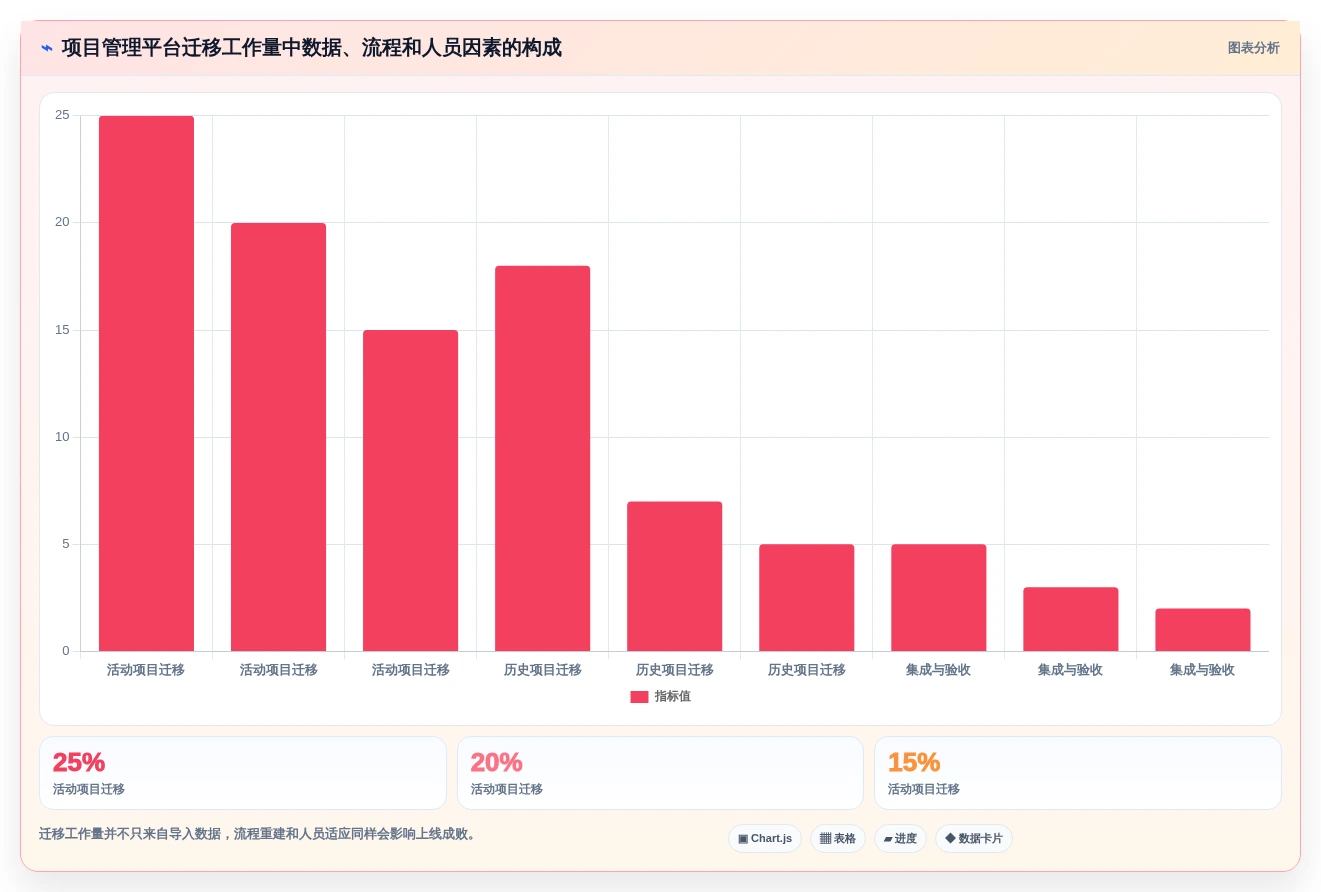Click the tallest bar valued at 25
1321x892 pixels.
coord(146,384)
